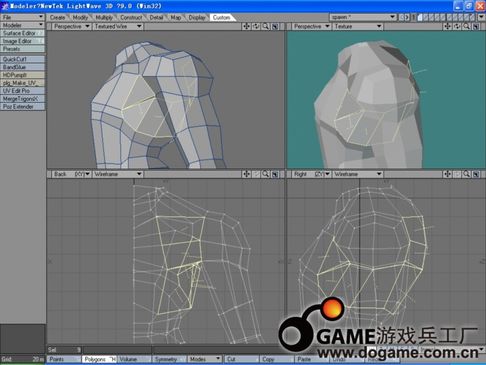Switch to the Create tab
The width and height of the screenshot is (486, 365).
pyautogui.click(x=57, y=17)
